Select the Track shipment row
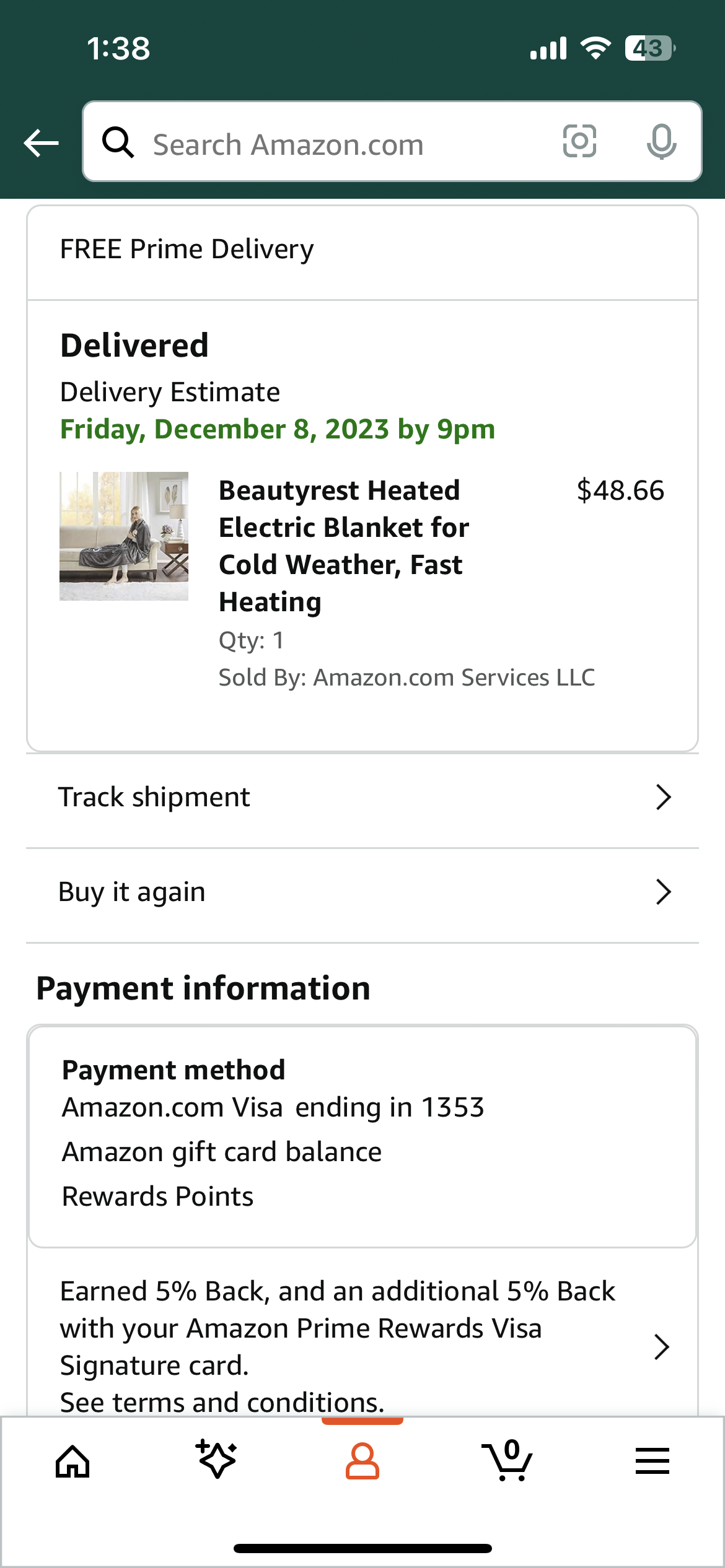 pos(362,798)
